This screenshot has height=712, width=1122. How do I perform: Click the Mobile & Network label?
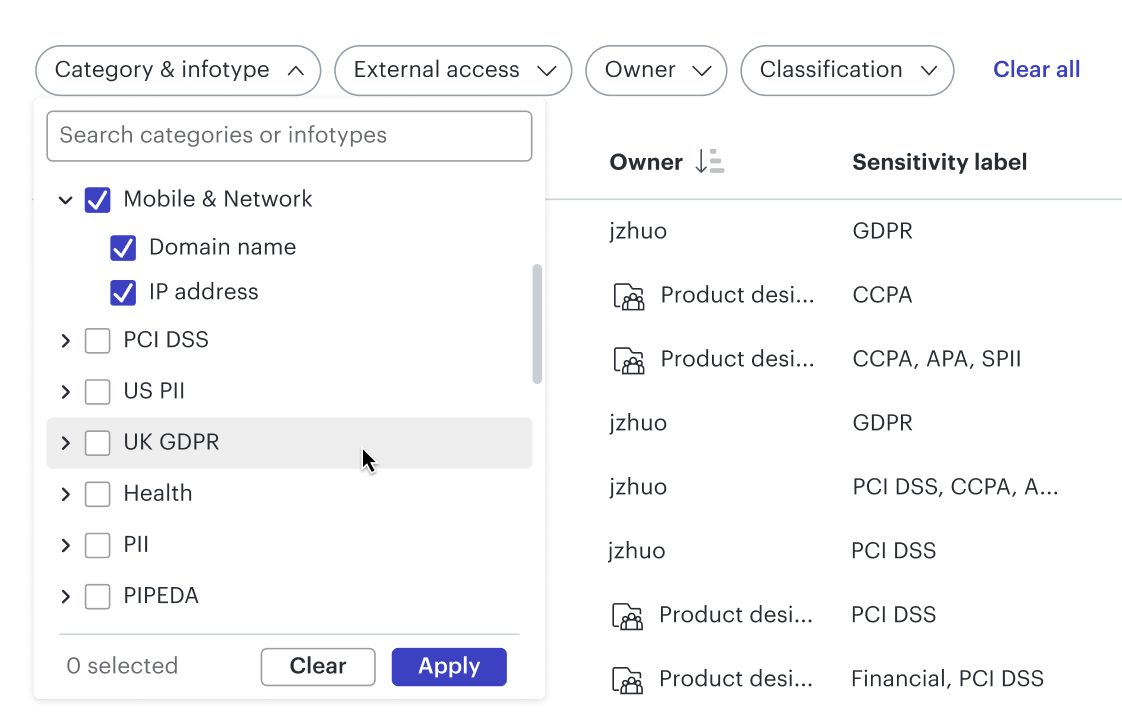(218, 199)
